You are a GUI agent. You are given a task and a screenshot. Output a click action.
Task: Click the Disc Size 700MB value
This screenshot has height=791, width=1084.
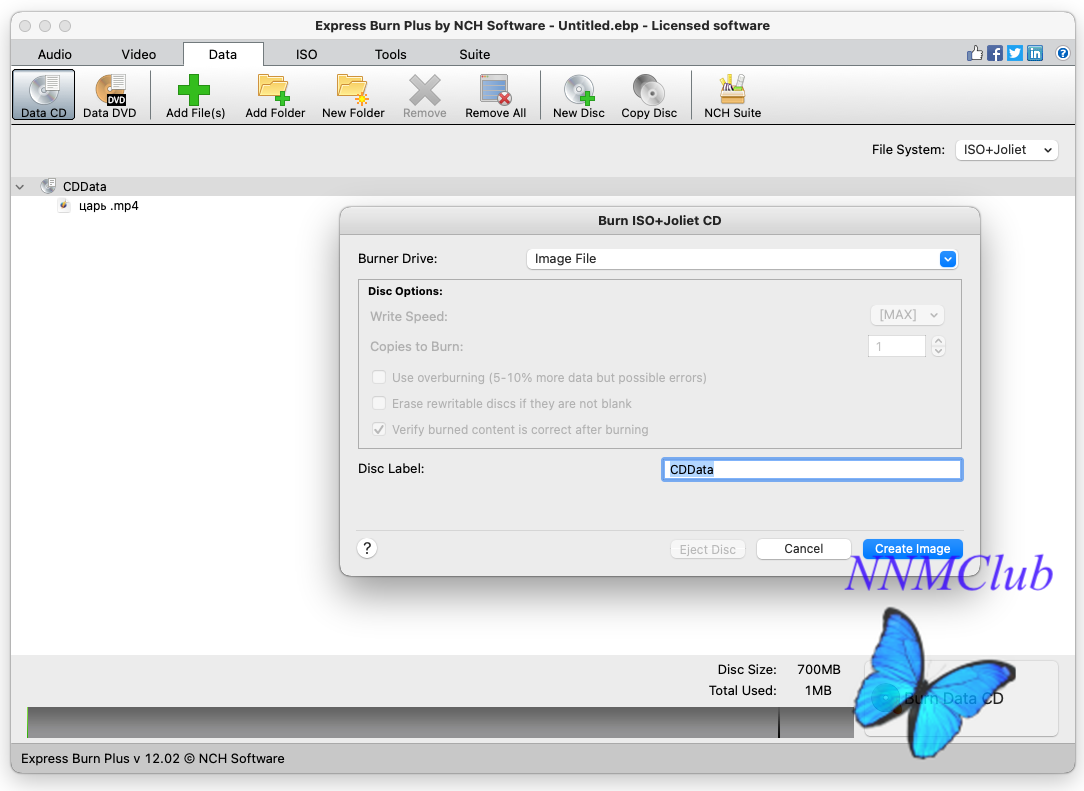pos(819,669)
